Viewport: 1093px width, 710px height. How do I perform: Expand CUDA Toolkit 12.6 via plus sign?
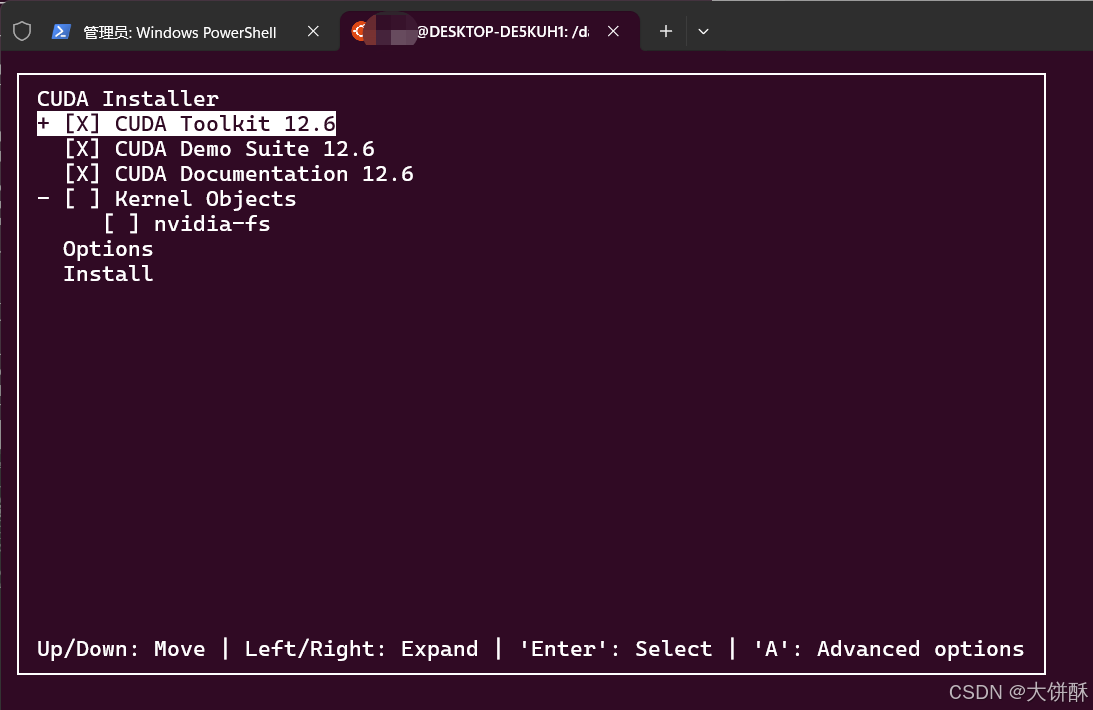[44, 124]
